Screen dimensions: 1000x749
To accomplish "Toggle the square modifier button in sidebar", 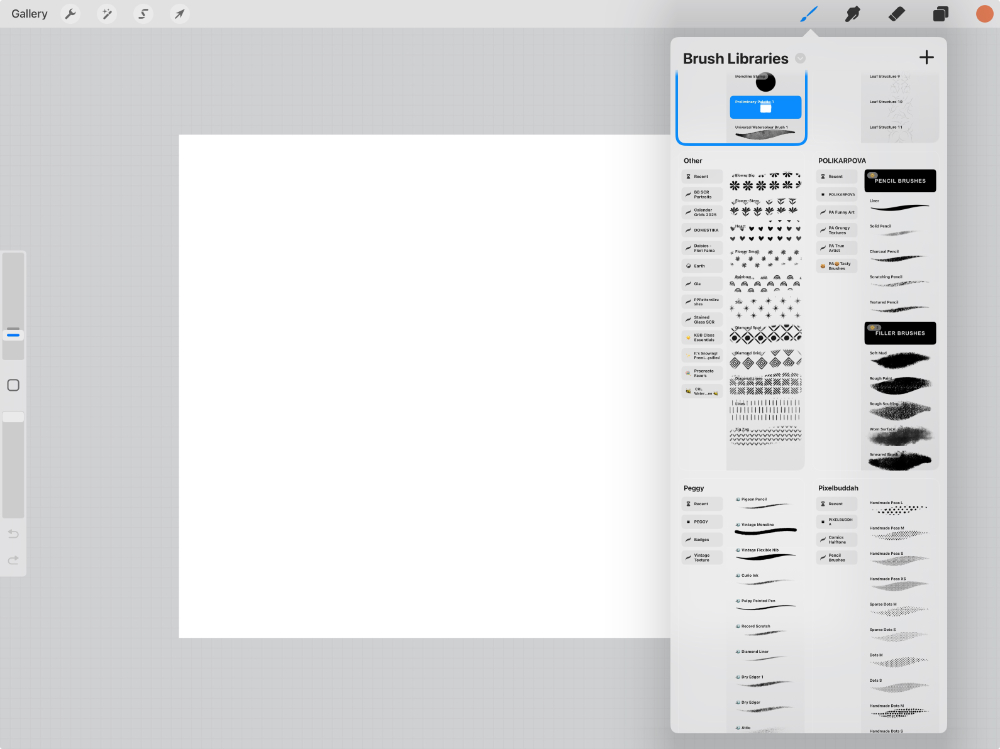I will tap(13, 385).
